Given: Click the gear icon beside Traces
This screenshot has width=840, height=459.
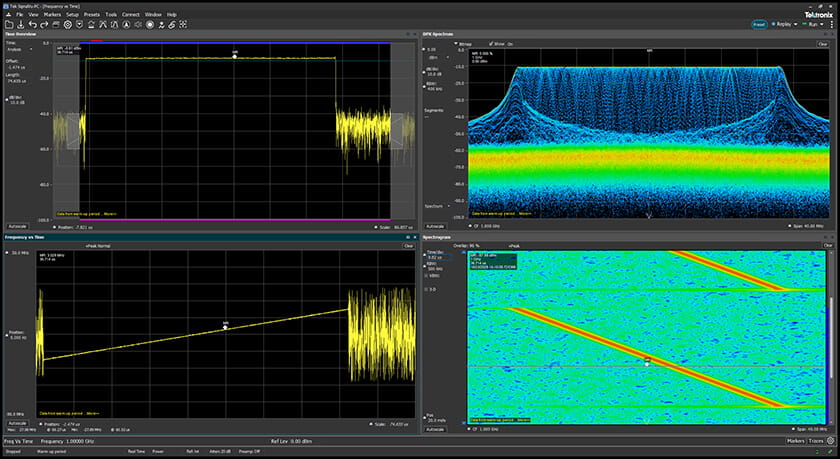Looking at the screenshot, I should point(831,441).
